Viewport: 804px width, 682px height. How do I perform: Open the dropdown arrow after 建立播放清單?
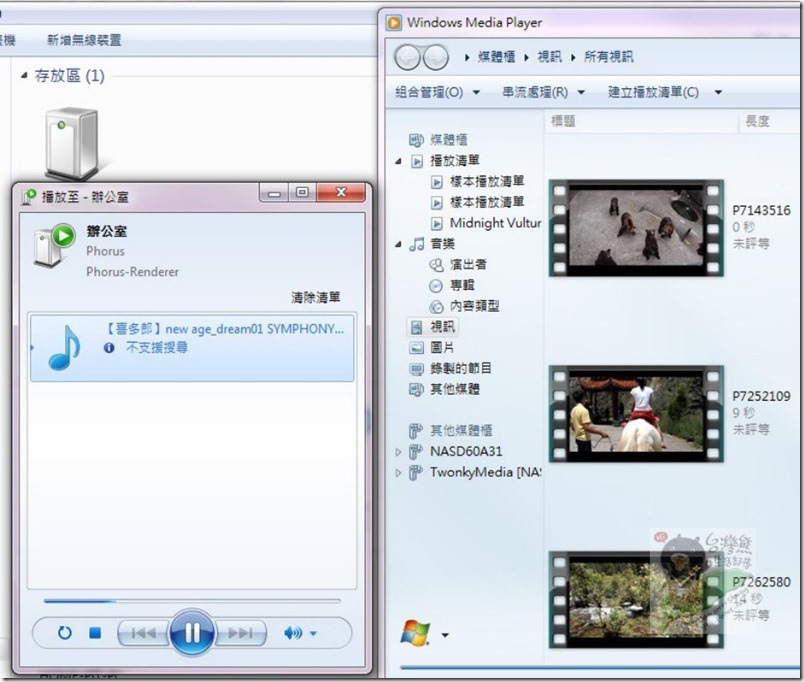(718, 92)
